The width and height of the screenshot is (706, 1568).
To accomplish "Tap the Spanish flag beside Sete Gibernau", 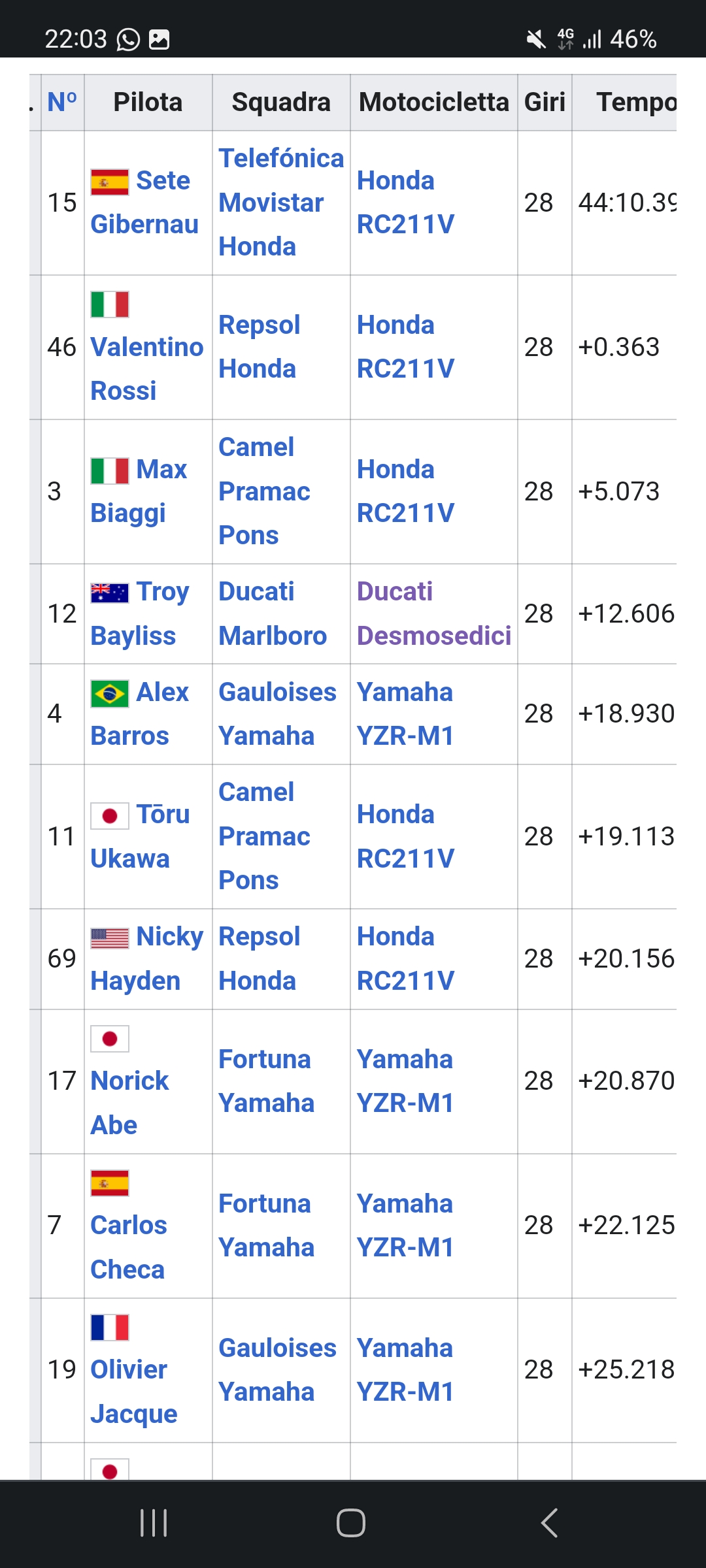I will point(110,182).
